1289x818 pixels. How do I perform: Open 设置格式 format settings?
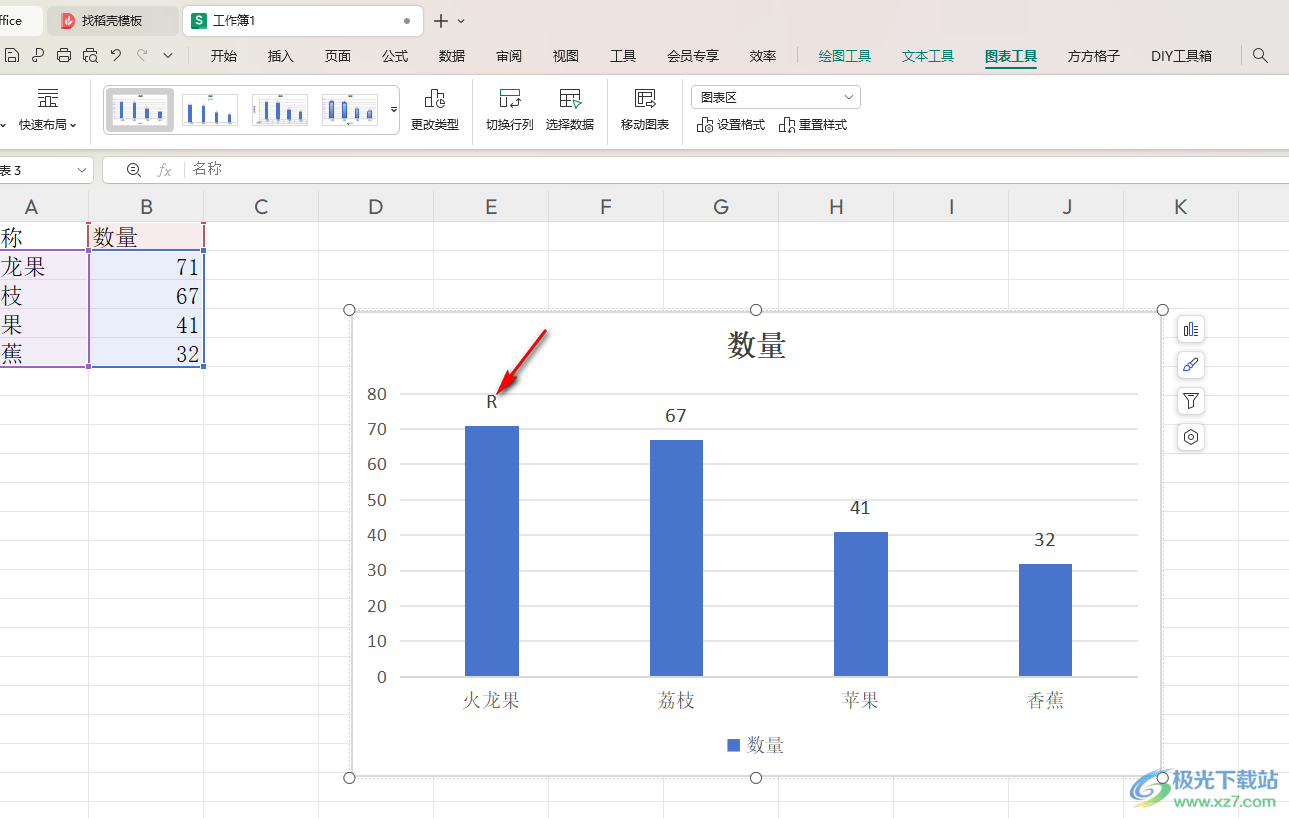(x=730, y=125)
